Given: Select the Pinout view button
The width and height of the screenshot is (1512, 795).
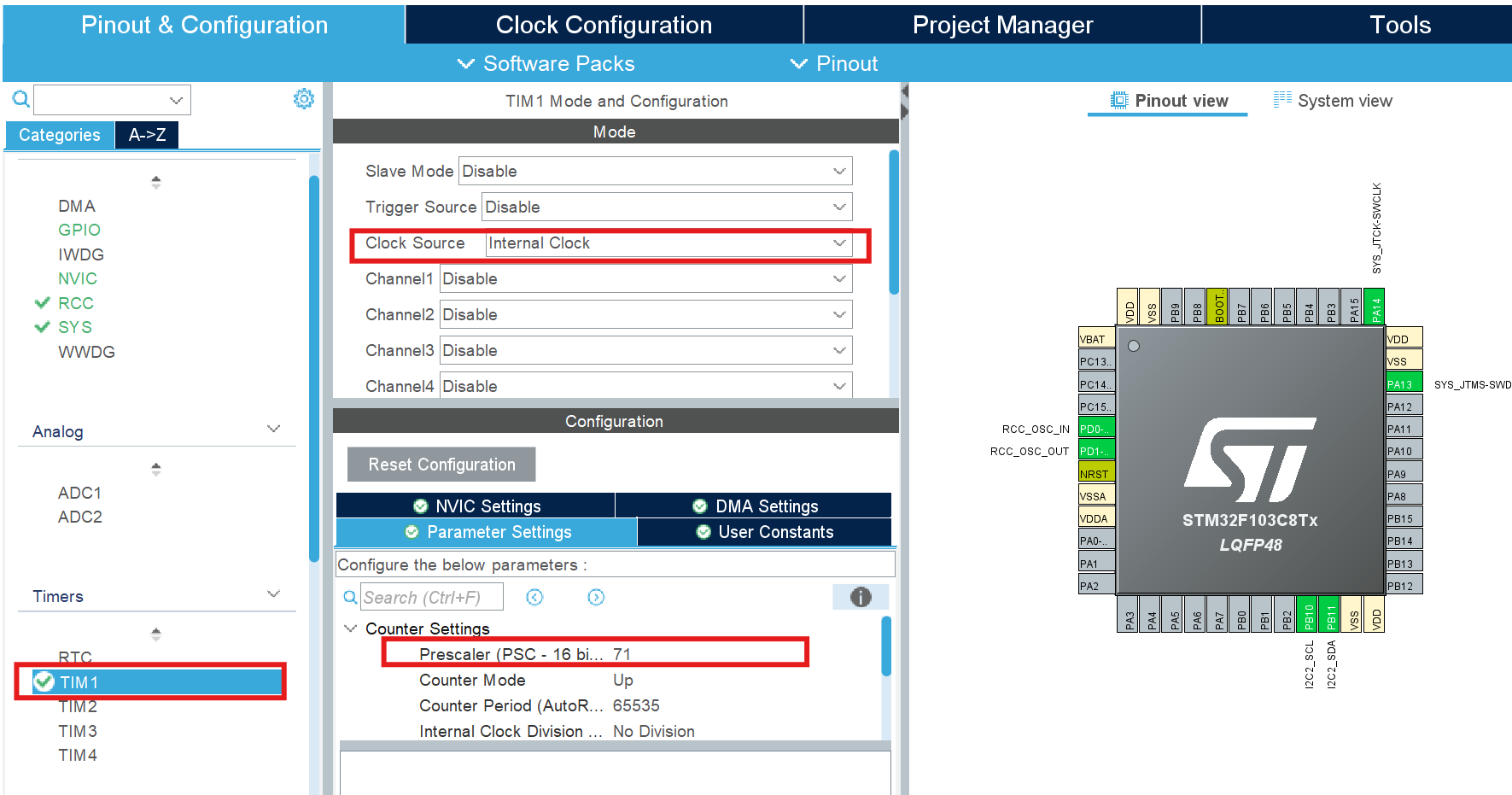Looking at the screenshot, I should tap(1168, 101).
